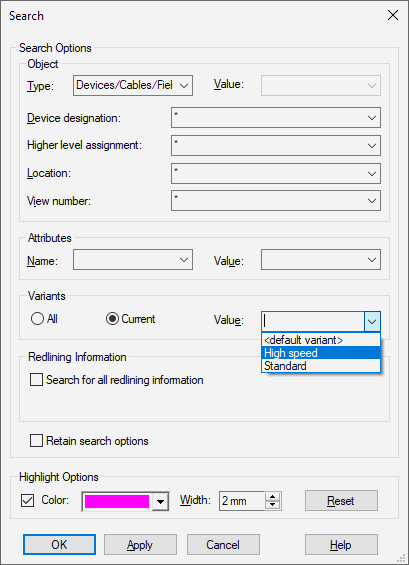Decrease highlight width with down arrow
Screen dimensions: 409x565
tap(272, 505)
